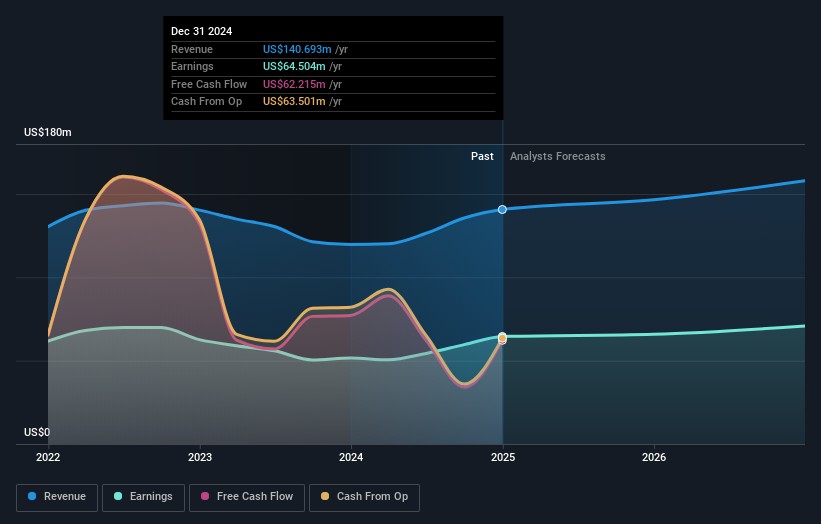Click the US$64.504m earnings value in tooltip
This screenshot has height=524, width=821.
click(x=292, y=66)
